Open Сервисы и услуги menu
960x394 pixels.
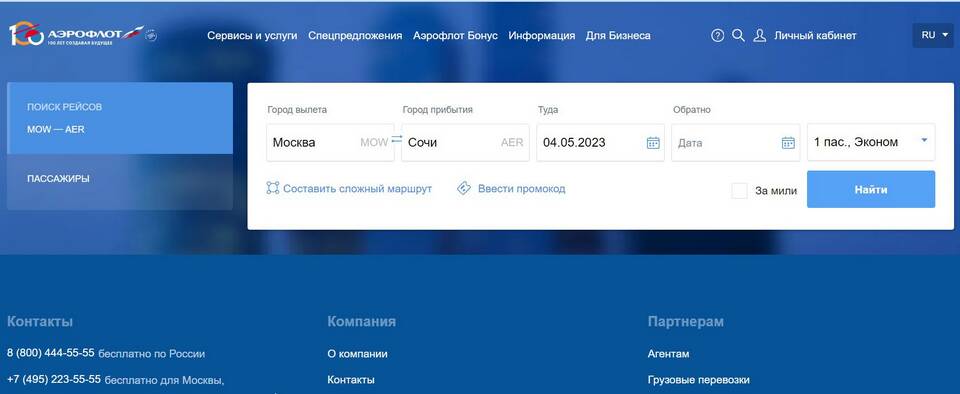coord(252,35)
